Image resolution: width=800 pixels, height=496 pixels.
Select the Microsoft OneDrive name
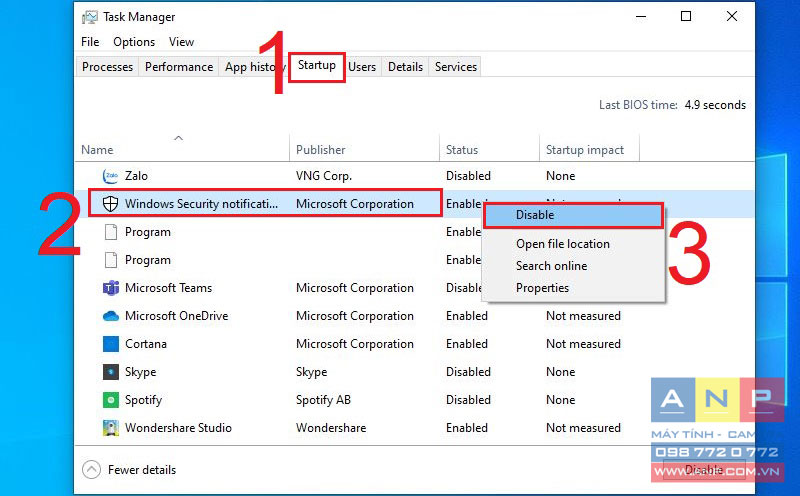click(177, 316)
